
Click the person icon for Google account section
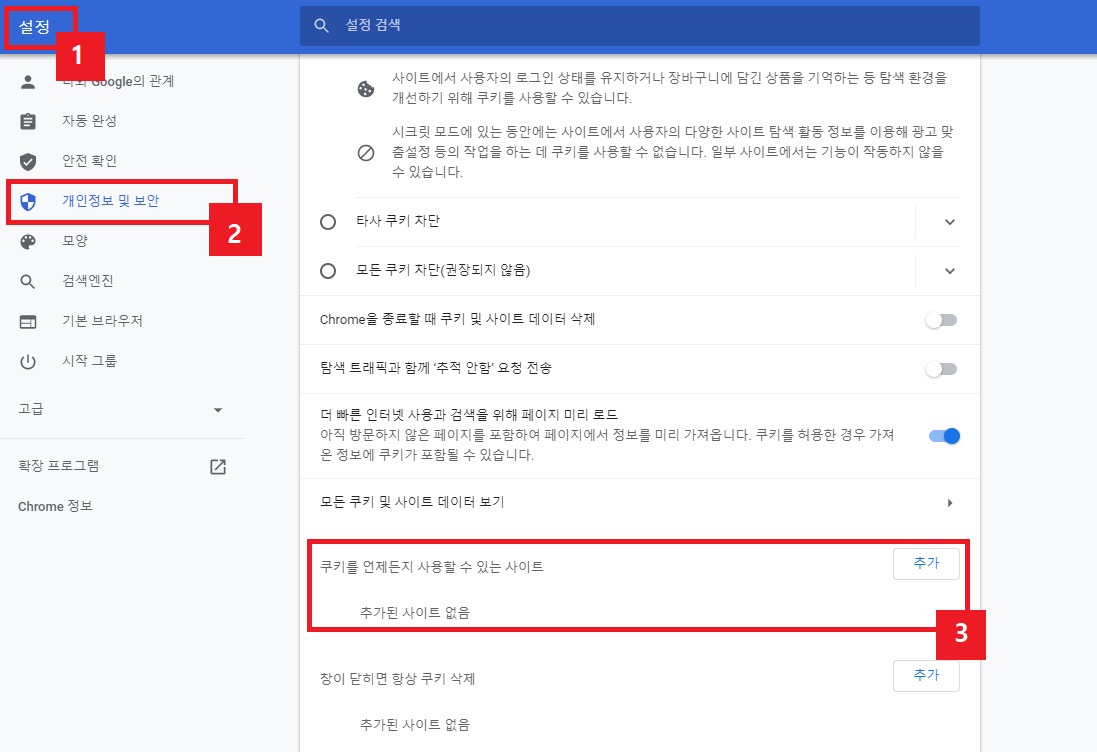point(28,82)
